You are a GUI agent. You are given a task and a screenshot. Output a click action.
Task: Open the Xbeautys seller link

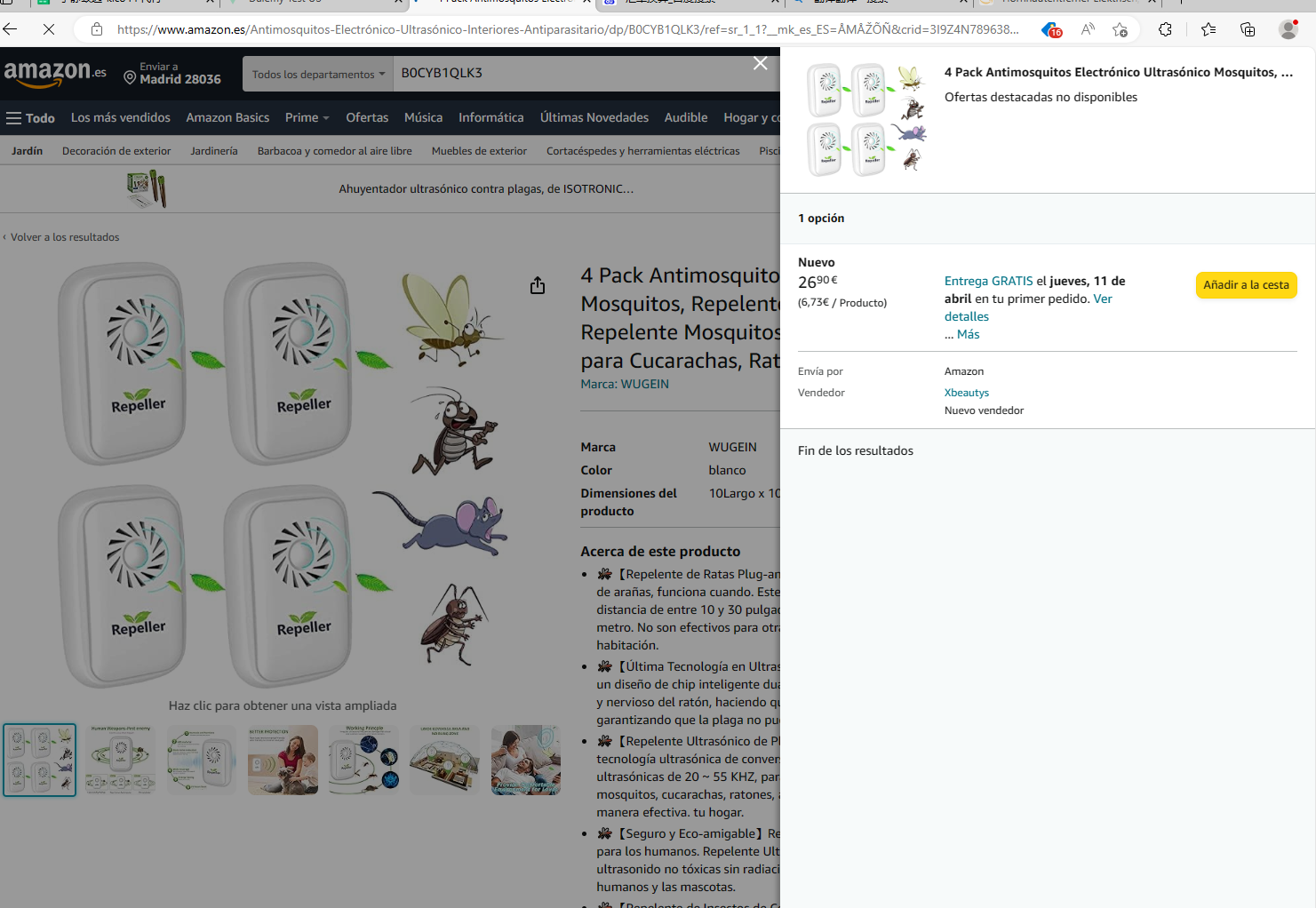point(966,393)
